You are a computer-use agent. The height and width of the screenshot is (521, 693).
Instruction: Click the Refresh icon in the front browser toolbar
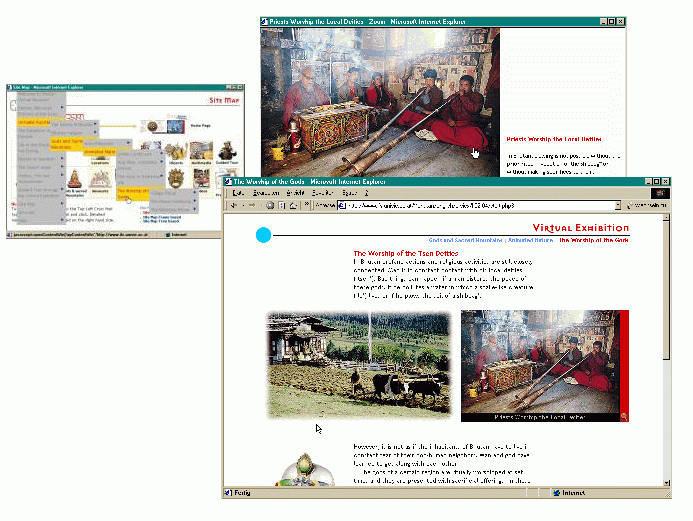tap(282, 205)
